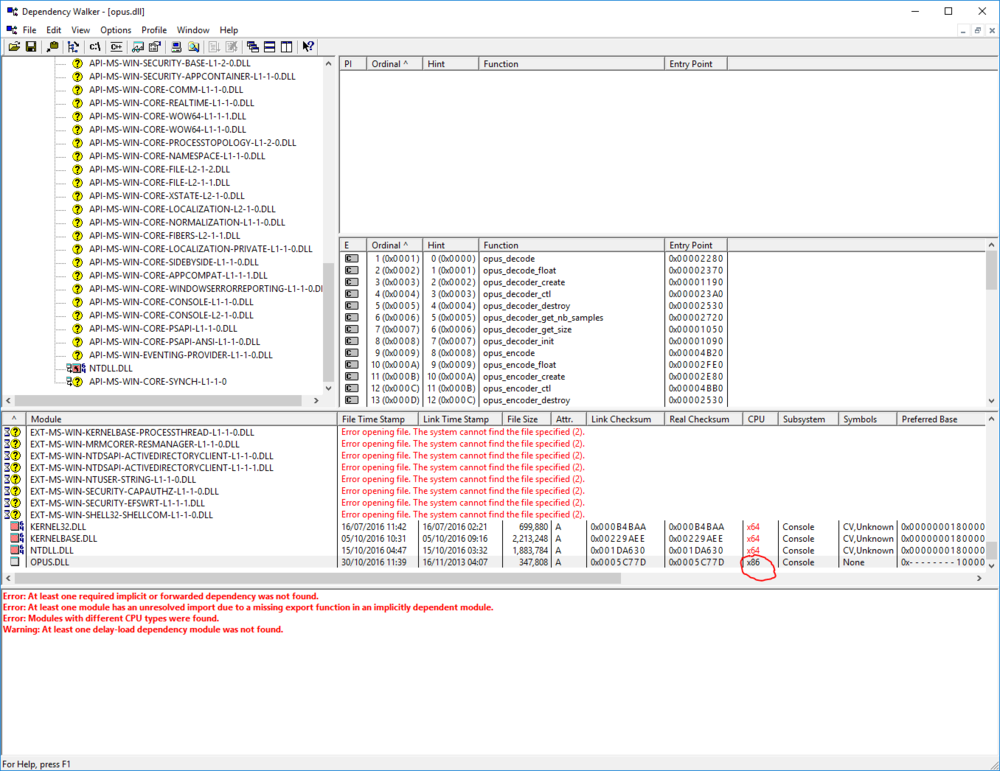
Task: Open the Profile menu
Action: pyautogui.click(x=154, y=29)
